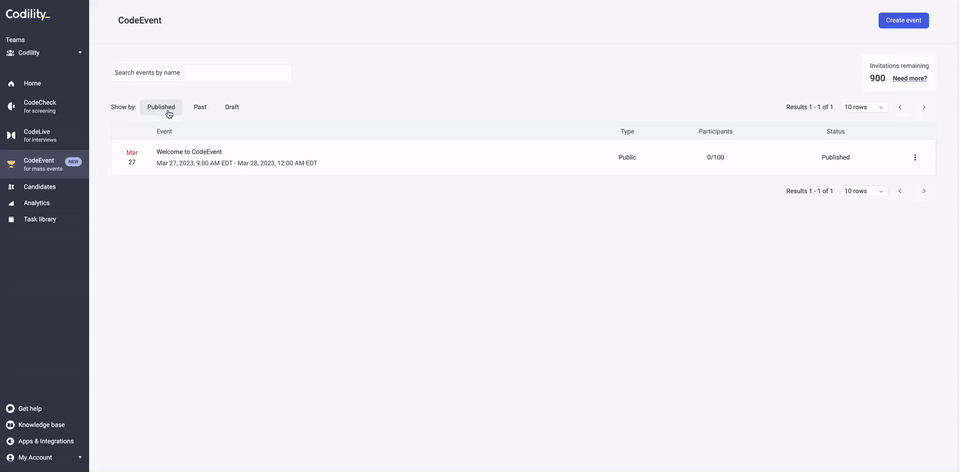The image size is (960, 472).
Task: Select CodeEvent for mass events
Action: [43, 164]
